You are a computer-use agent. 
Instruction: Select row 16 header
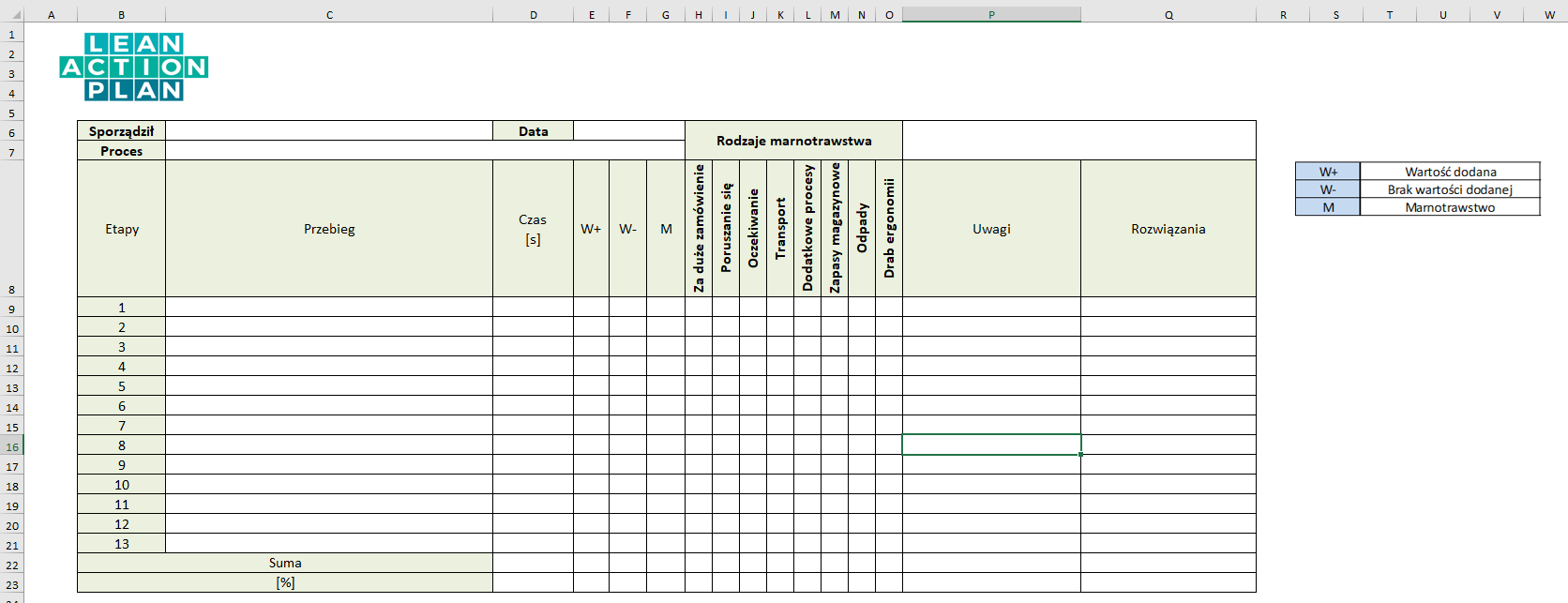12,446
